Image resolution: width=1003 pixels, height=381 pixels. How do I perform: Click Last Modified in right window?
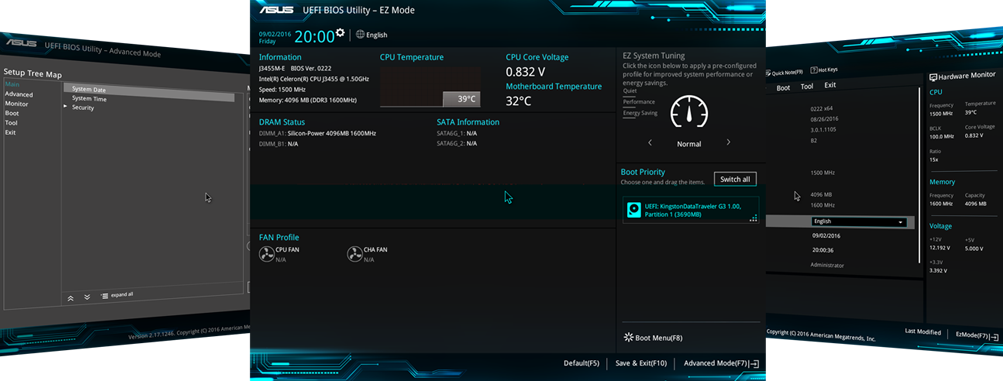[923, 332]
